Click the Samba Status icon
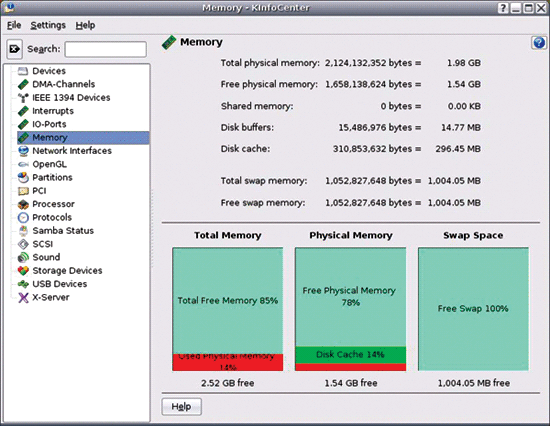This screenshot has width=550, height=426. click(x=23, y=231)
